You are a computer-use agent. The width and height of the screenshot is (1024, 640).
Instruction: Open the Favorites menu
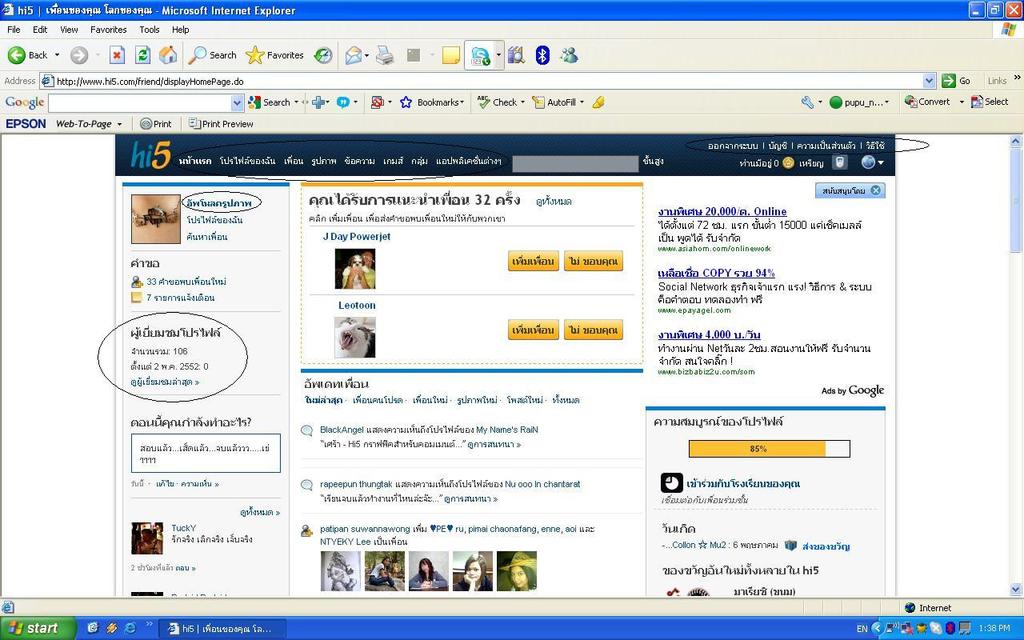(108, 29)
